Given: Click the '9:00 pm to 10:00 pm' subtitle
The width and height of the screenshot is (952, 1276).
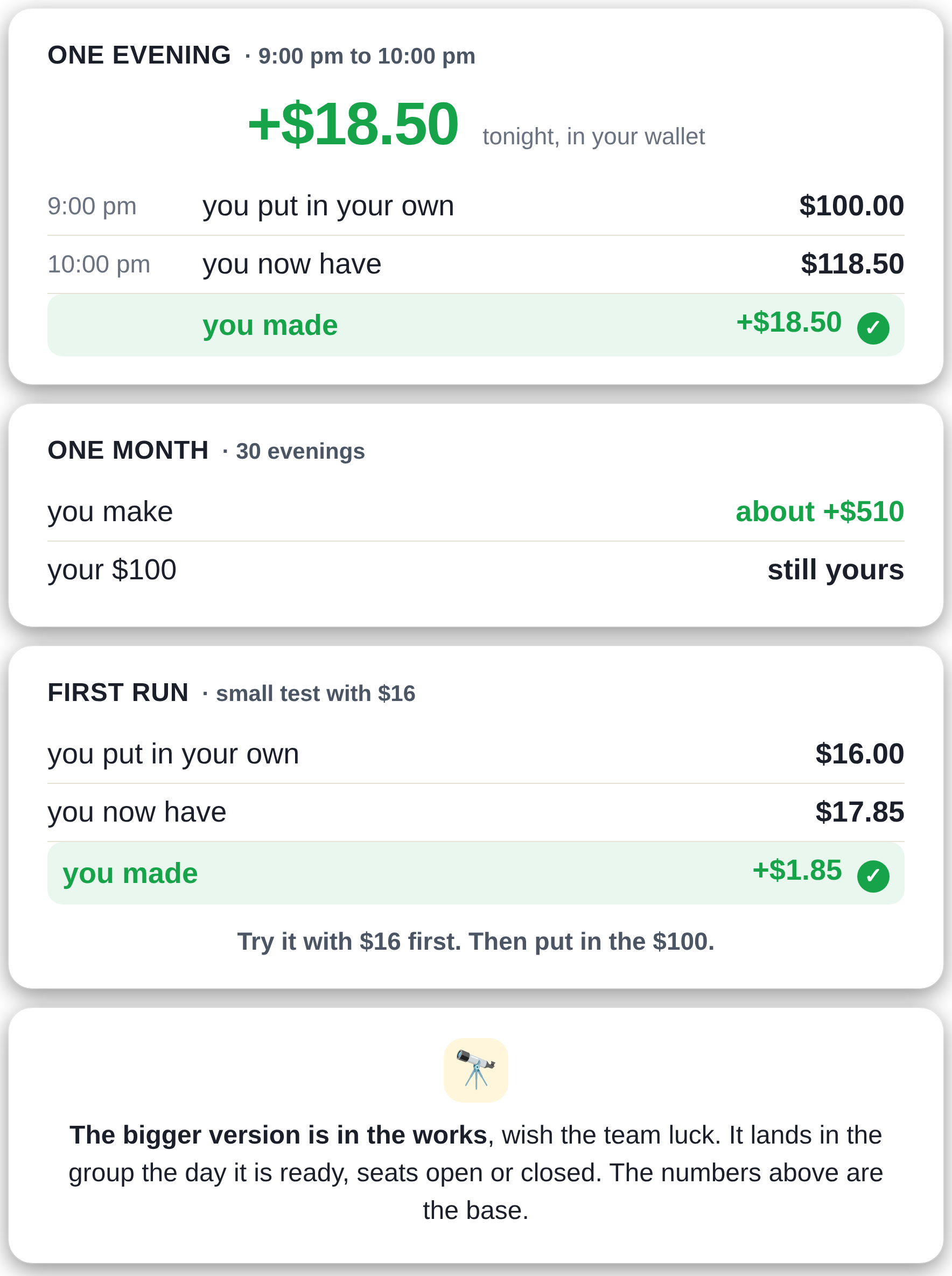Looking at the screenshot, I should [x=367, y=56].
